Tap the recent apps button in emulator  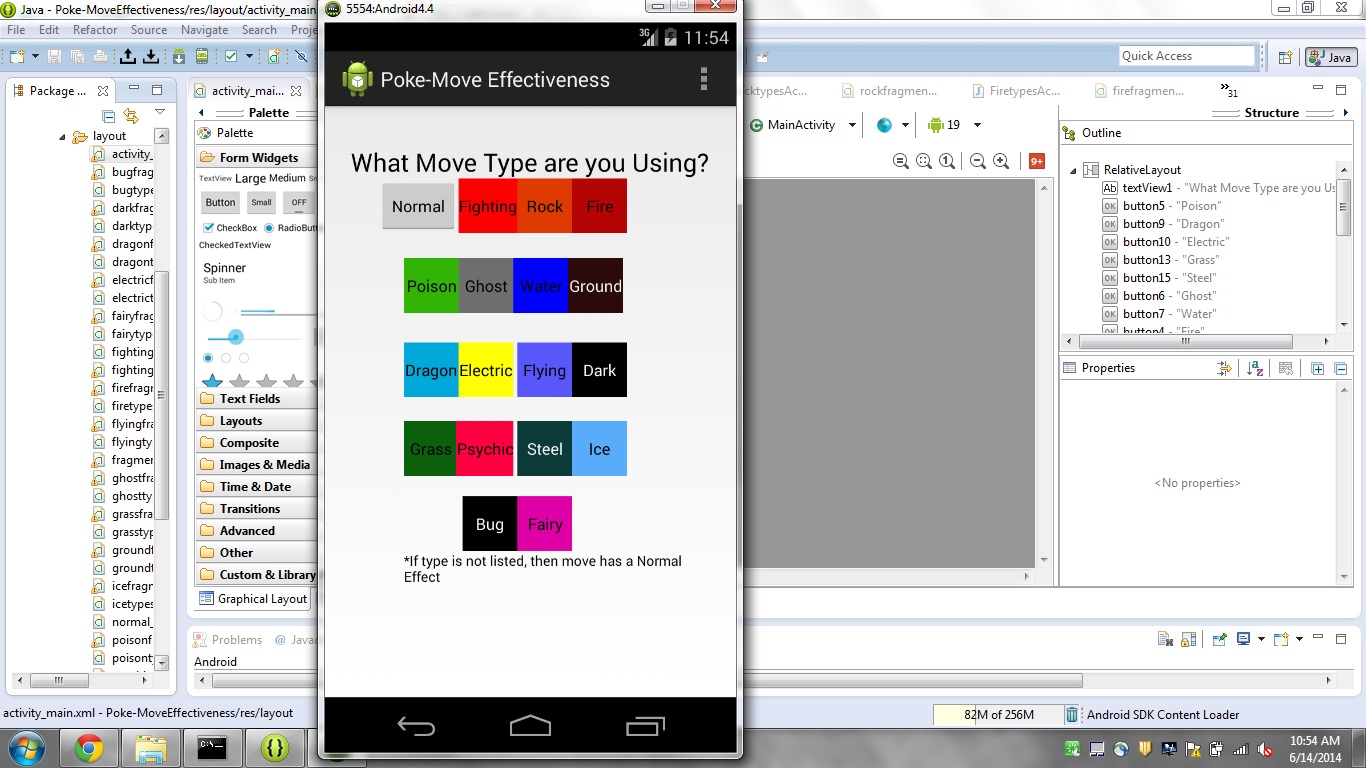point(645,726)
